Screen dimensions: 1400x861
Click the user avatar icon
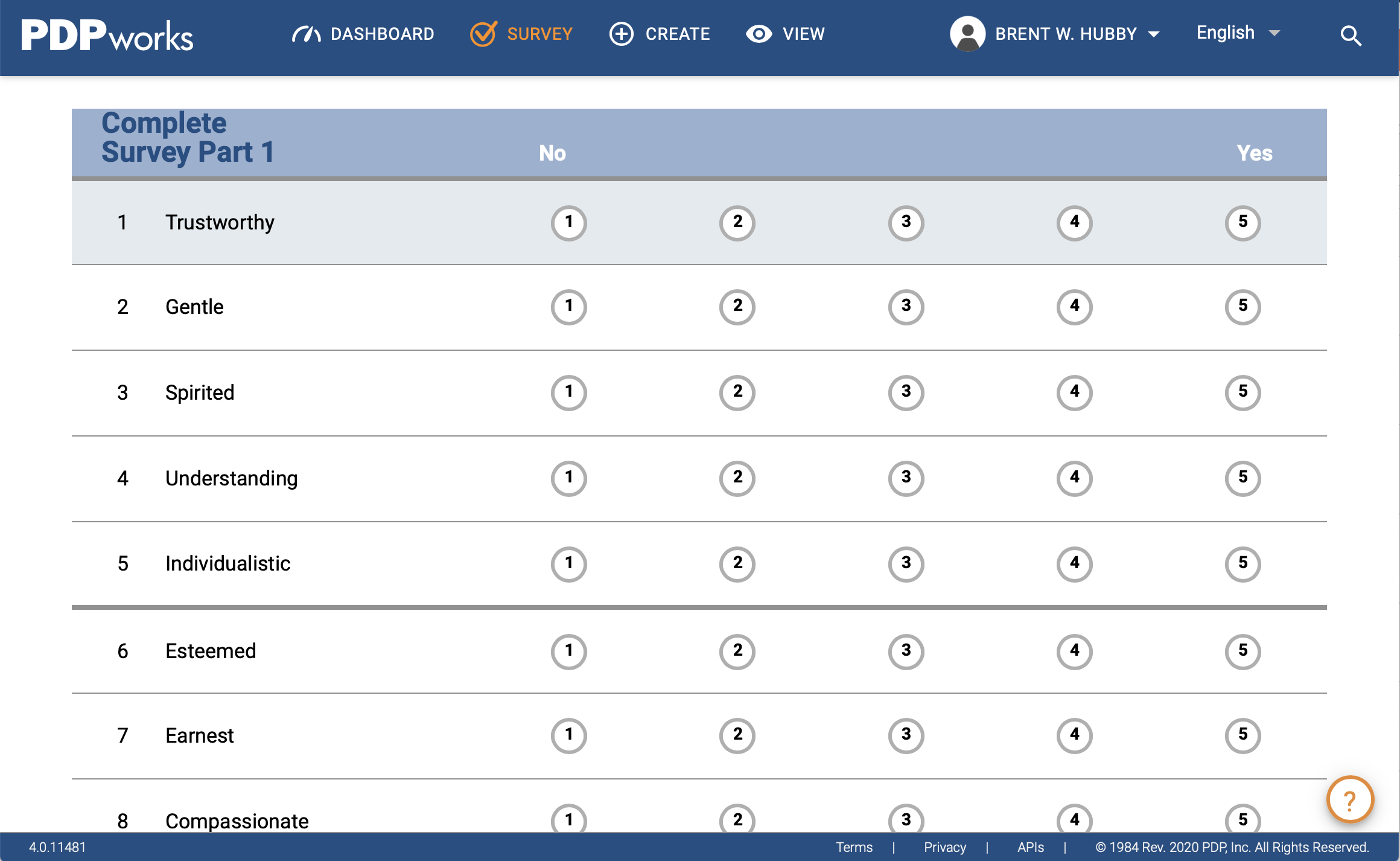click(967, 34)
